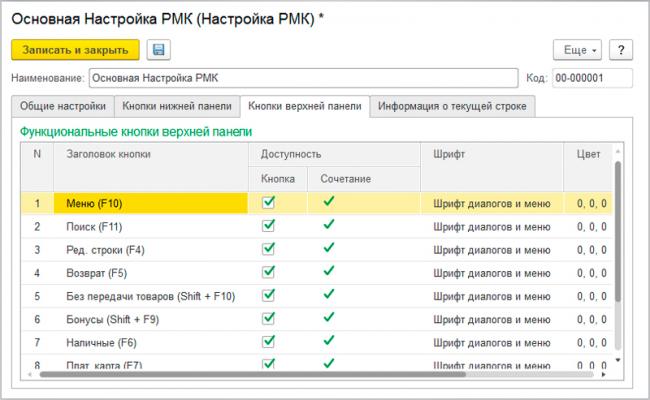
Task: Click the Код field 00-000001
Action: (x=592, y=78)
